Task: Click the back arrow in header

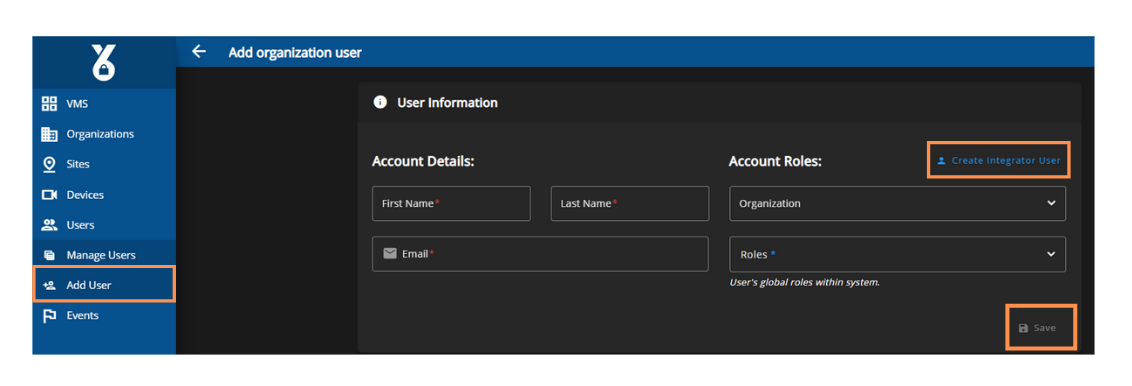Action: pos(199,52)
